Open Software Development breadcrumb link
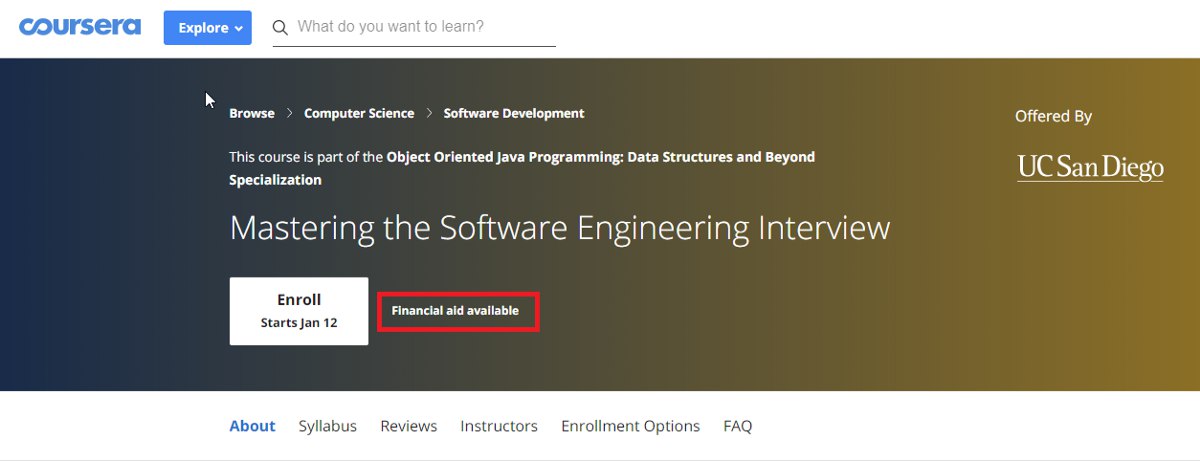 [x=514, y=114]
